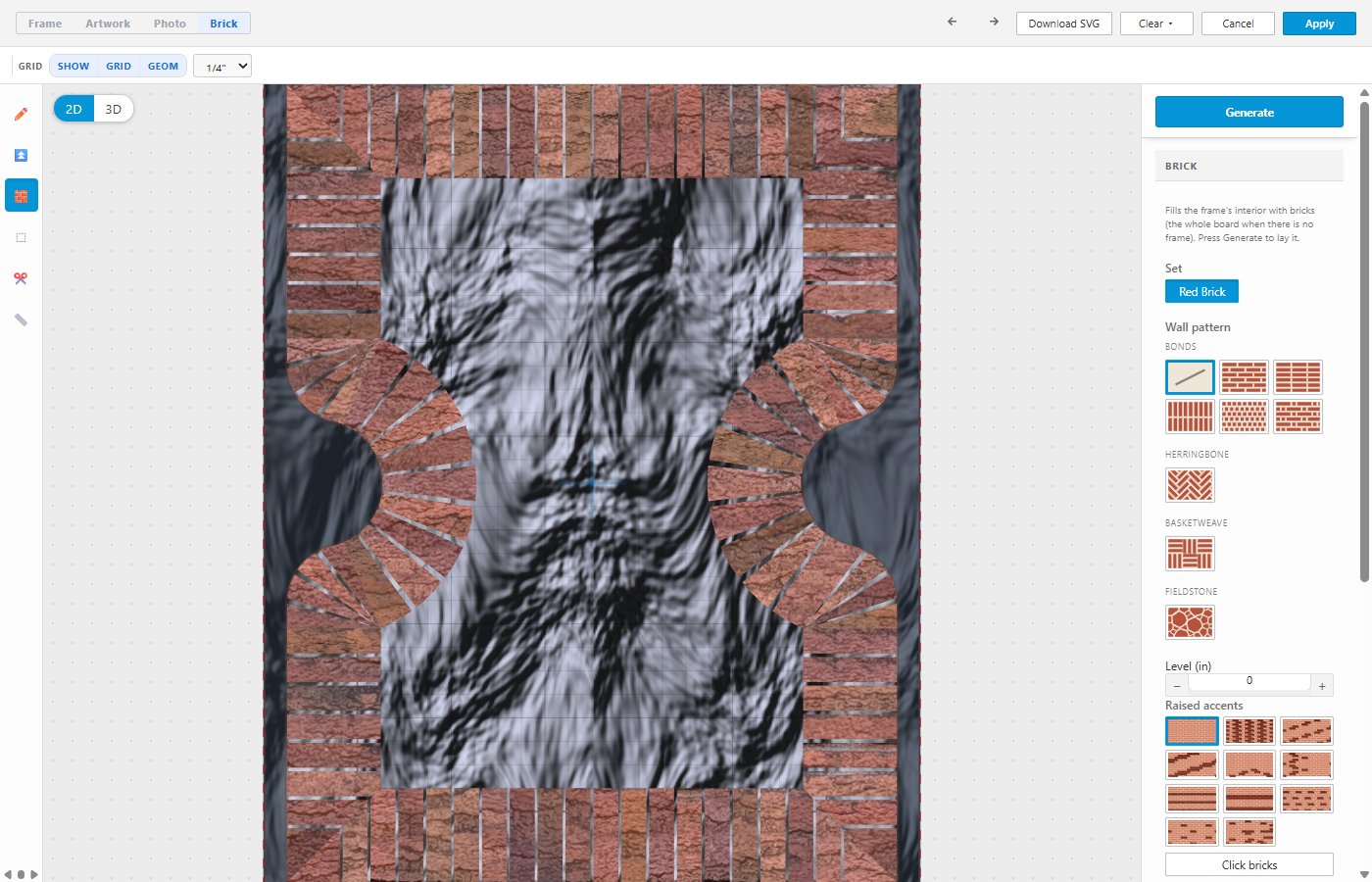Select the stack bond pattern thumbnail
The height and width of the screenshot is (882, 1372).
[1298, 377]
